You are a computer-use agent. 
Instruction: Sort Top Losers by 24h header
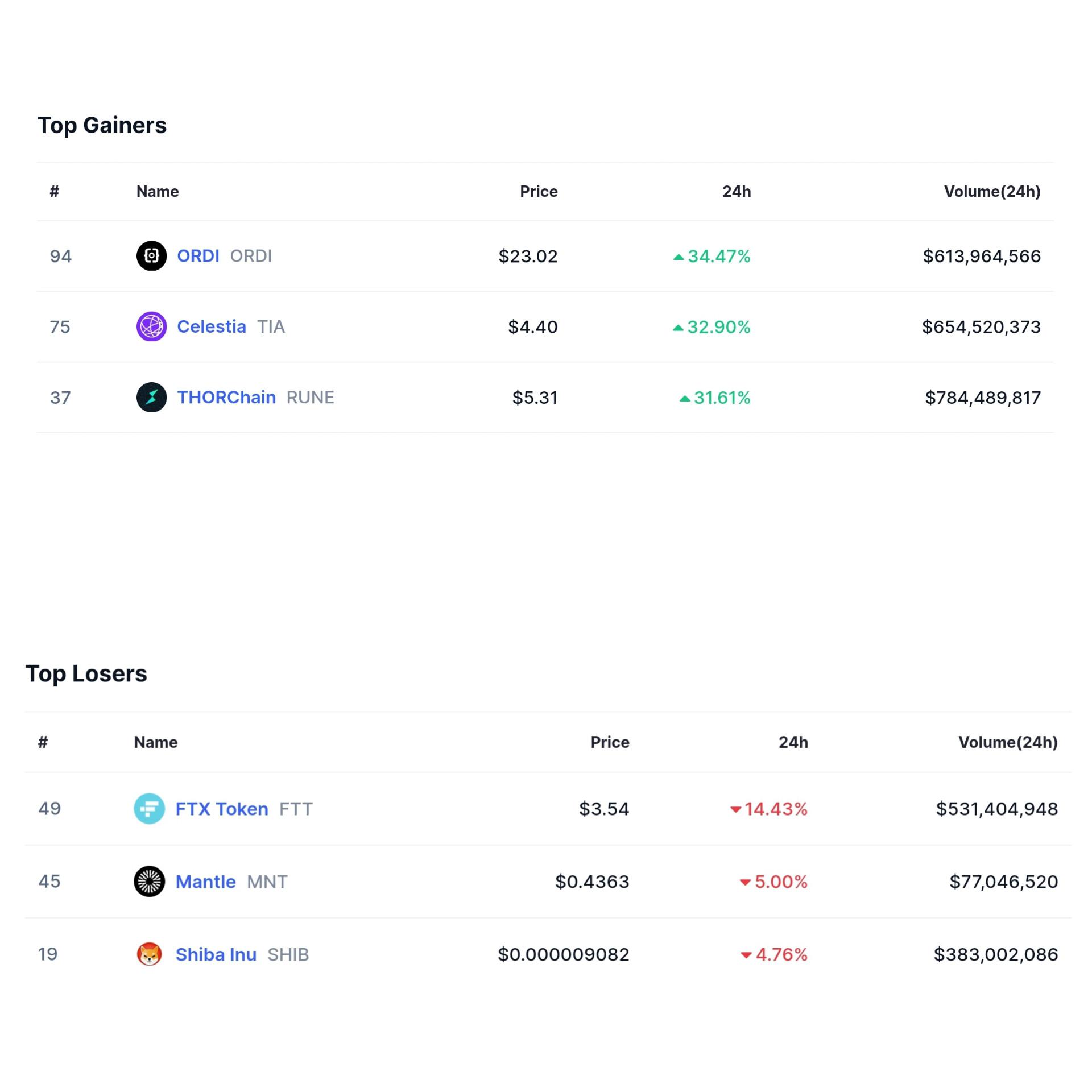click(x=793, y=742)
